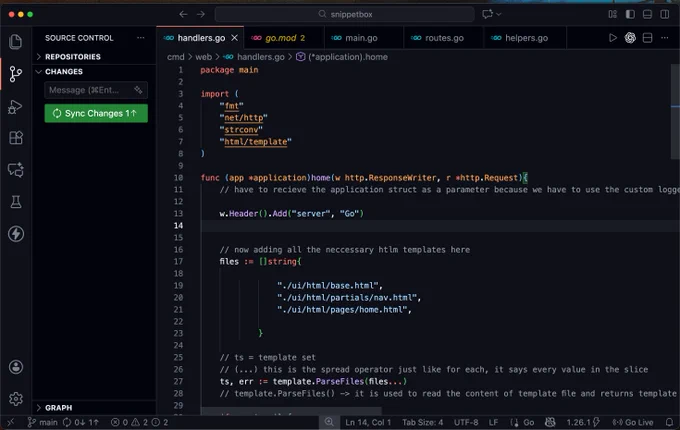680x430 pixels.
Task: Split the editor with the split icon
Action: 647,38
